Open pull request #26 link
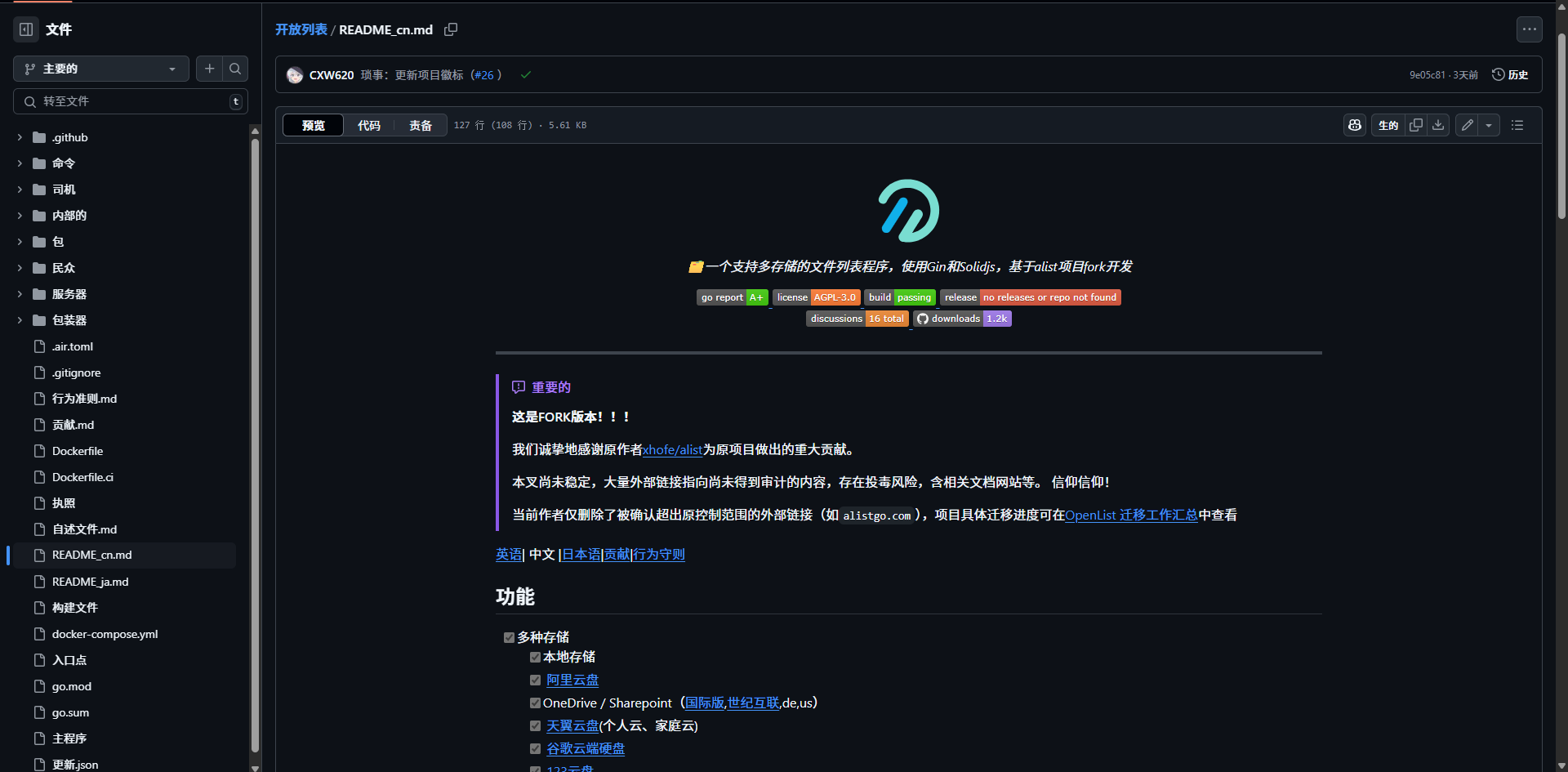The width and height of the screenshot is (1568, 772). pyautogui.click(x=483, y=75)
